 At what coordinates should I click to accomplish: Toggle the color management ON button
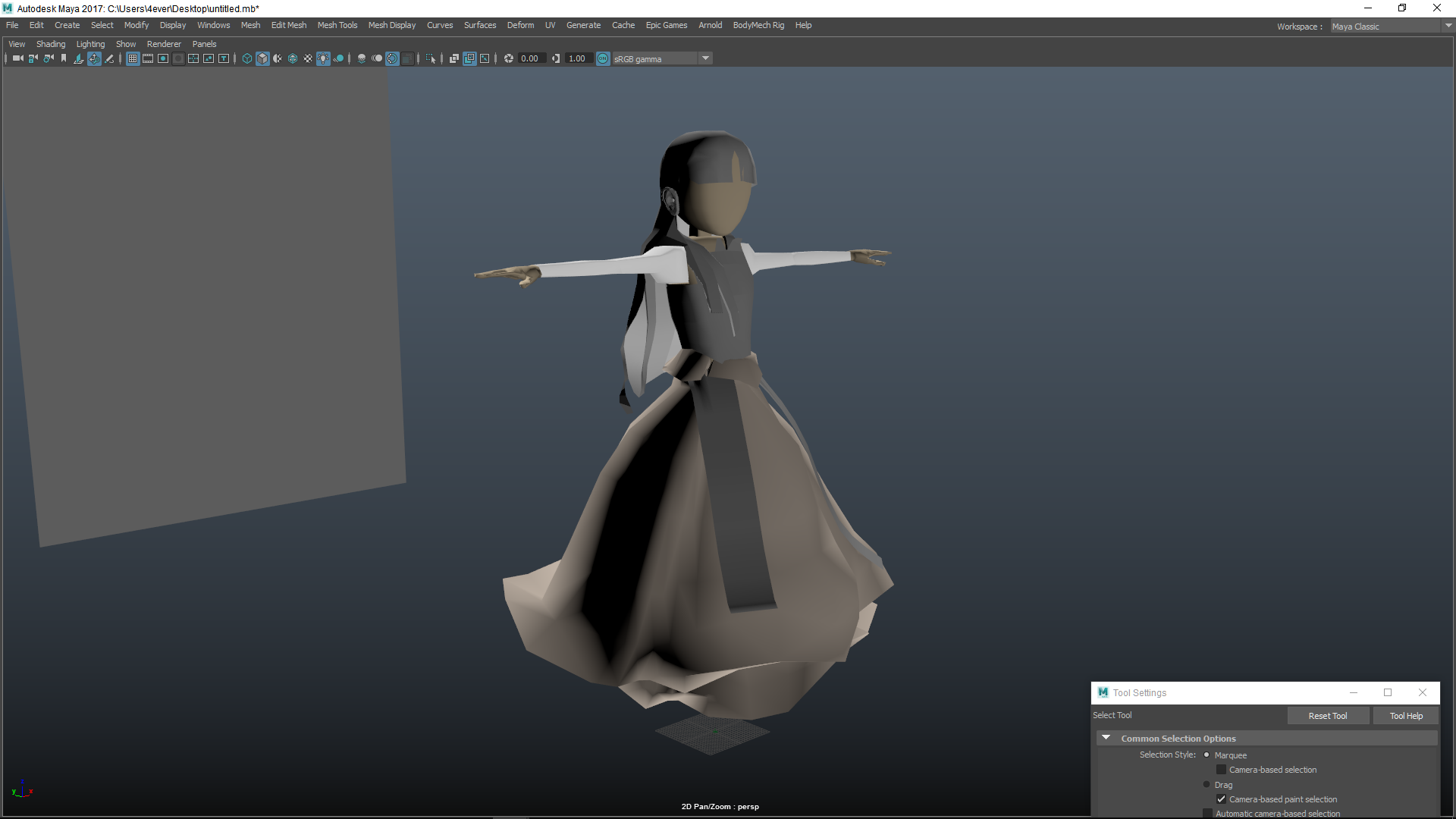(603, 58)
